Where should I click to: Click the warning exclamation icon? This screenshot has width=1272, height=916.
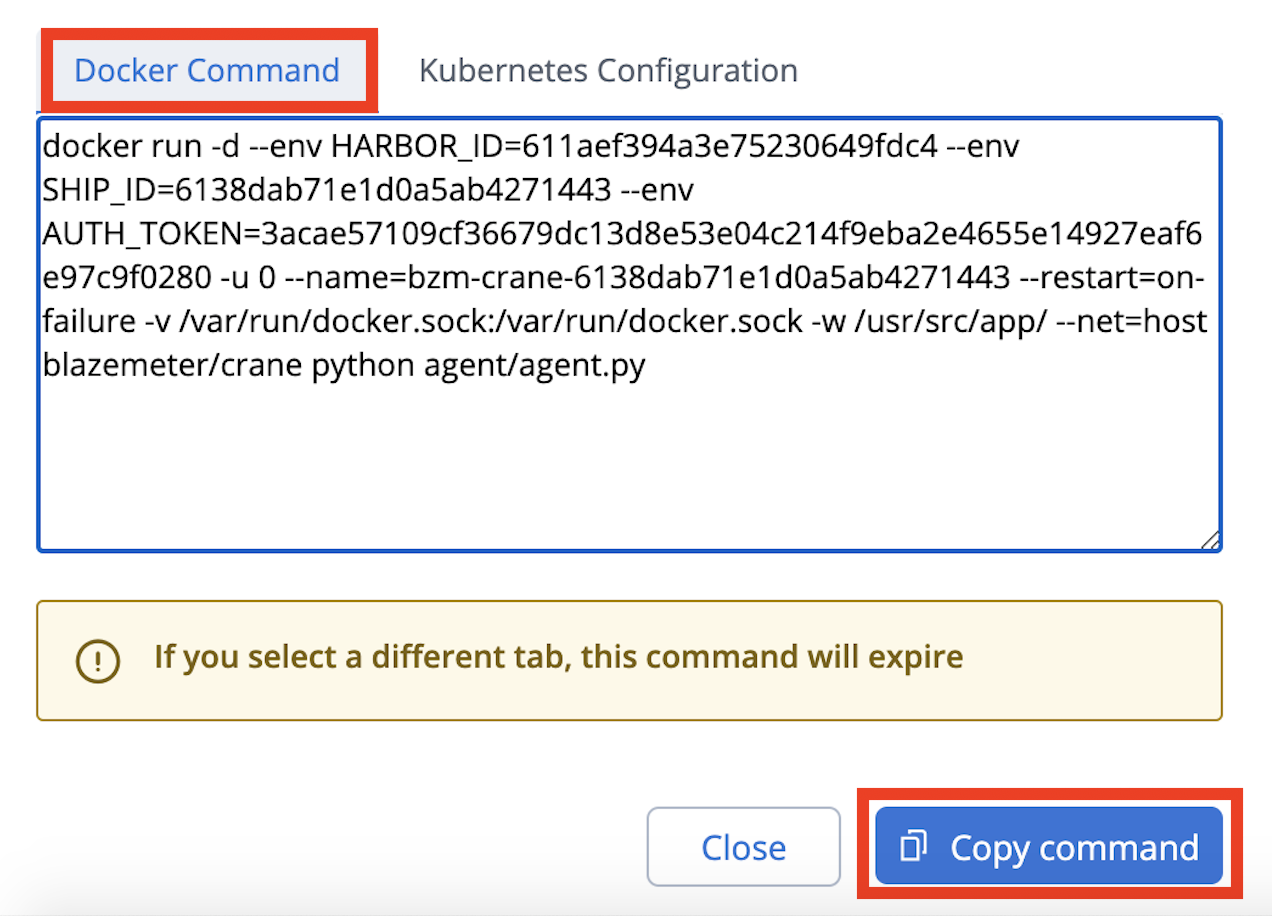[98, 659]
